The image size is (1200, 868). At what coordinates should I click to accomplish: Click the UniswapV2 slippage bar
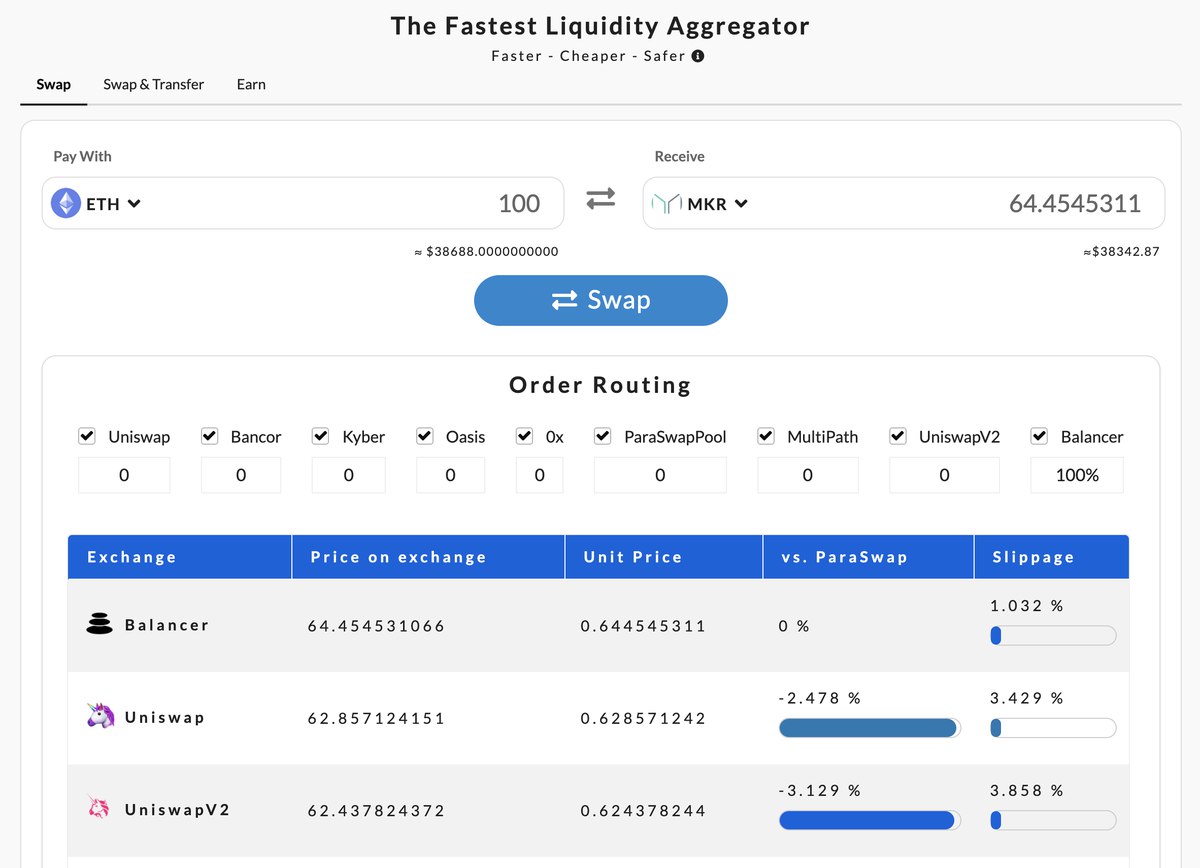tap(1053, 820)
